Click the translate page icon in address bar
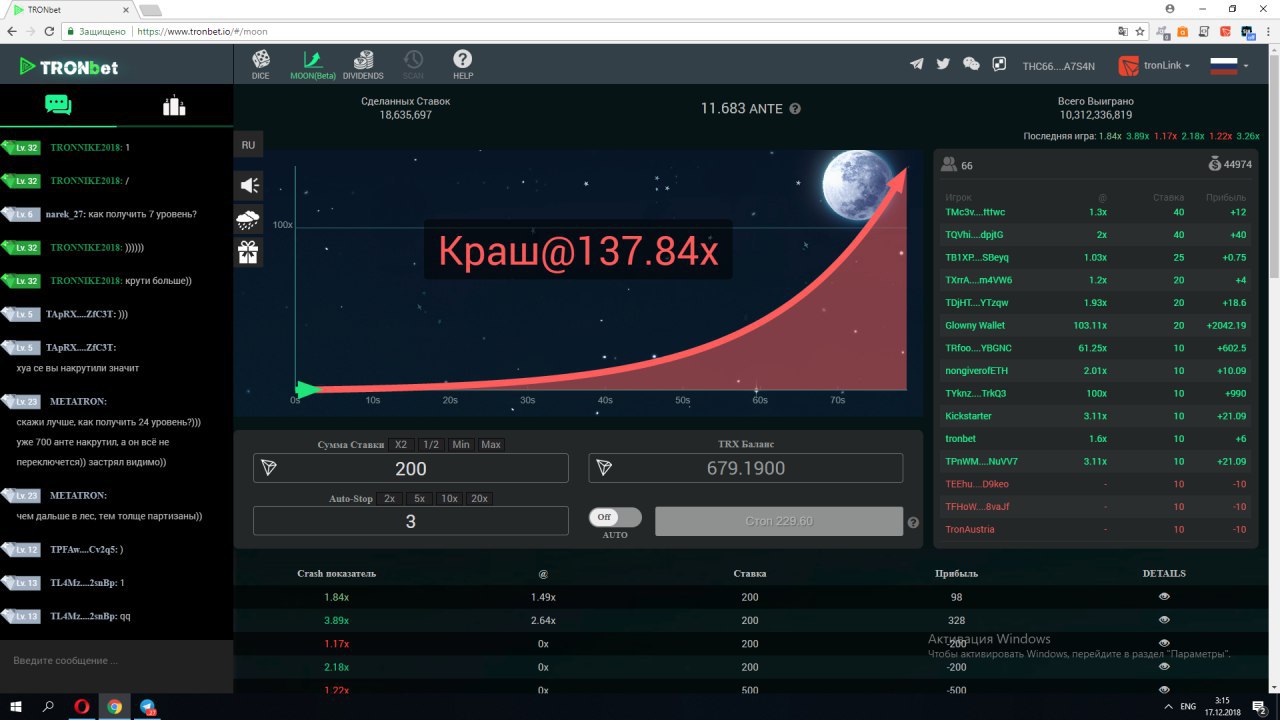 coord(1123,31)
